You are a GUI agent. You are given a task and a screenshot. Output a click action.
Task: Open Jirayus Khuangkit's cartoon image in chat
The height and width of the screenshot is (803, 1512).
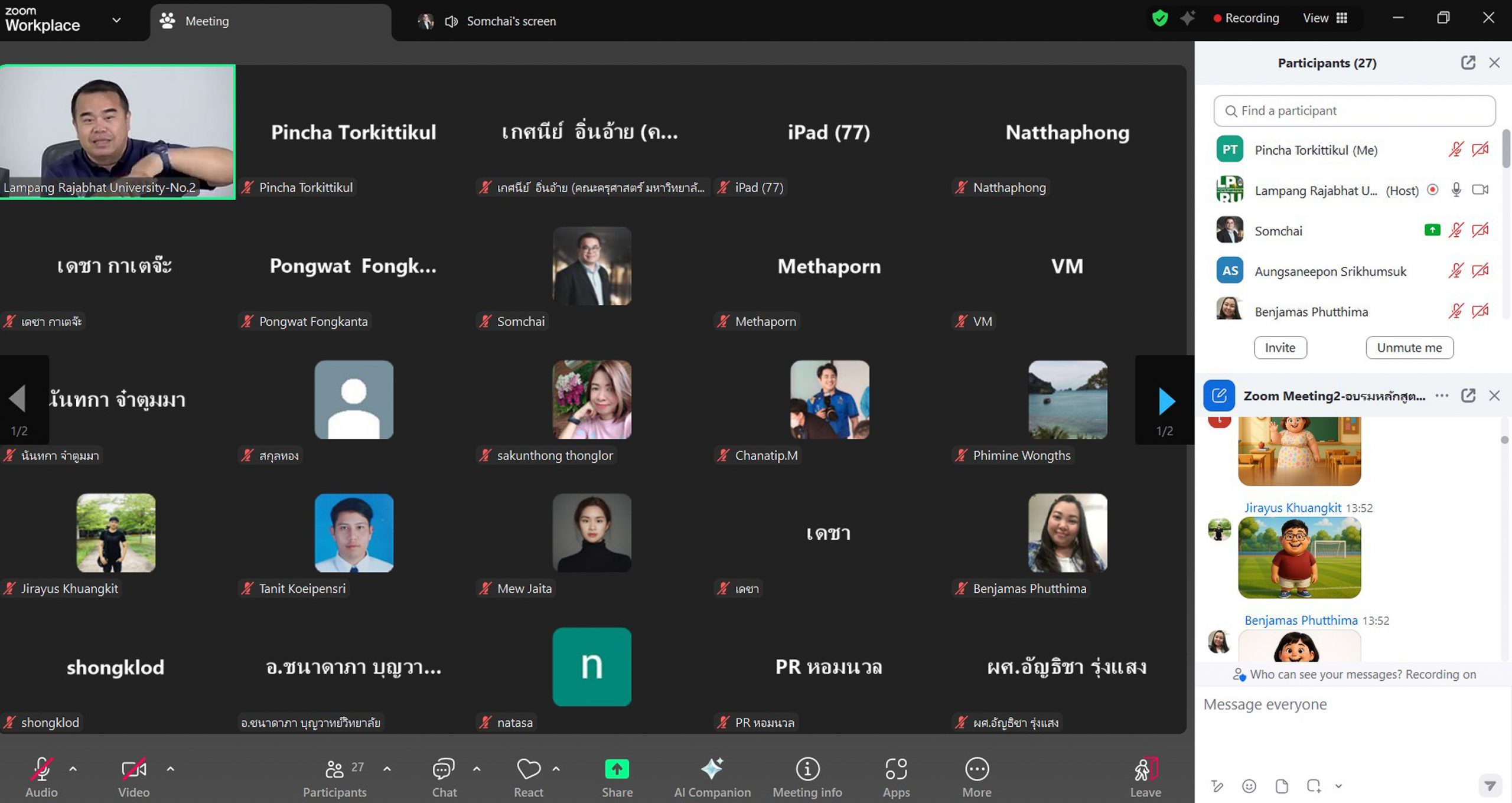pyautogui.click(x=1299, y=557)
